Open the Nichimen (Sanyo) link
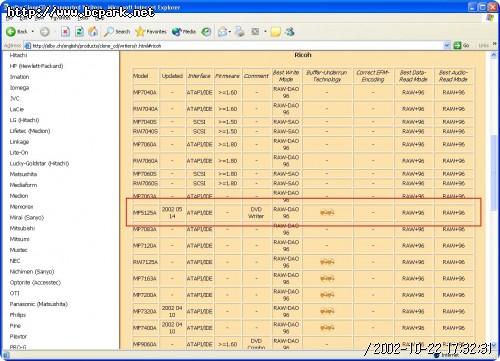This screenshot has width=500, height=361. [x=32, y=272]
